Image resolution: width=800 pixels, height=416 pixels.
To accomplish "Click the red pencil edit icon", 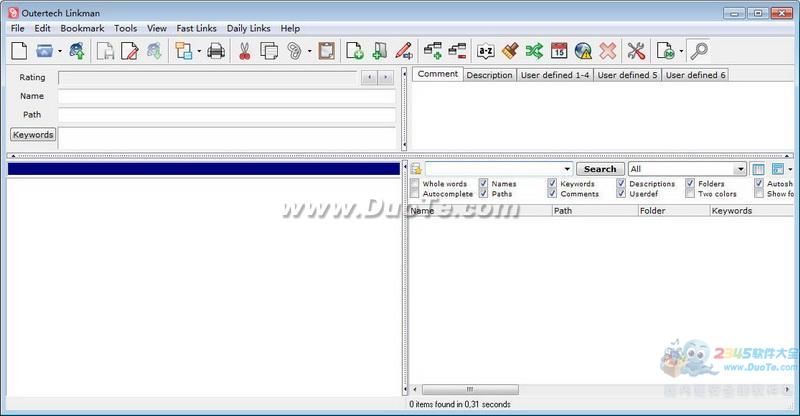I will pos(404,51).
